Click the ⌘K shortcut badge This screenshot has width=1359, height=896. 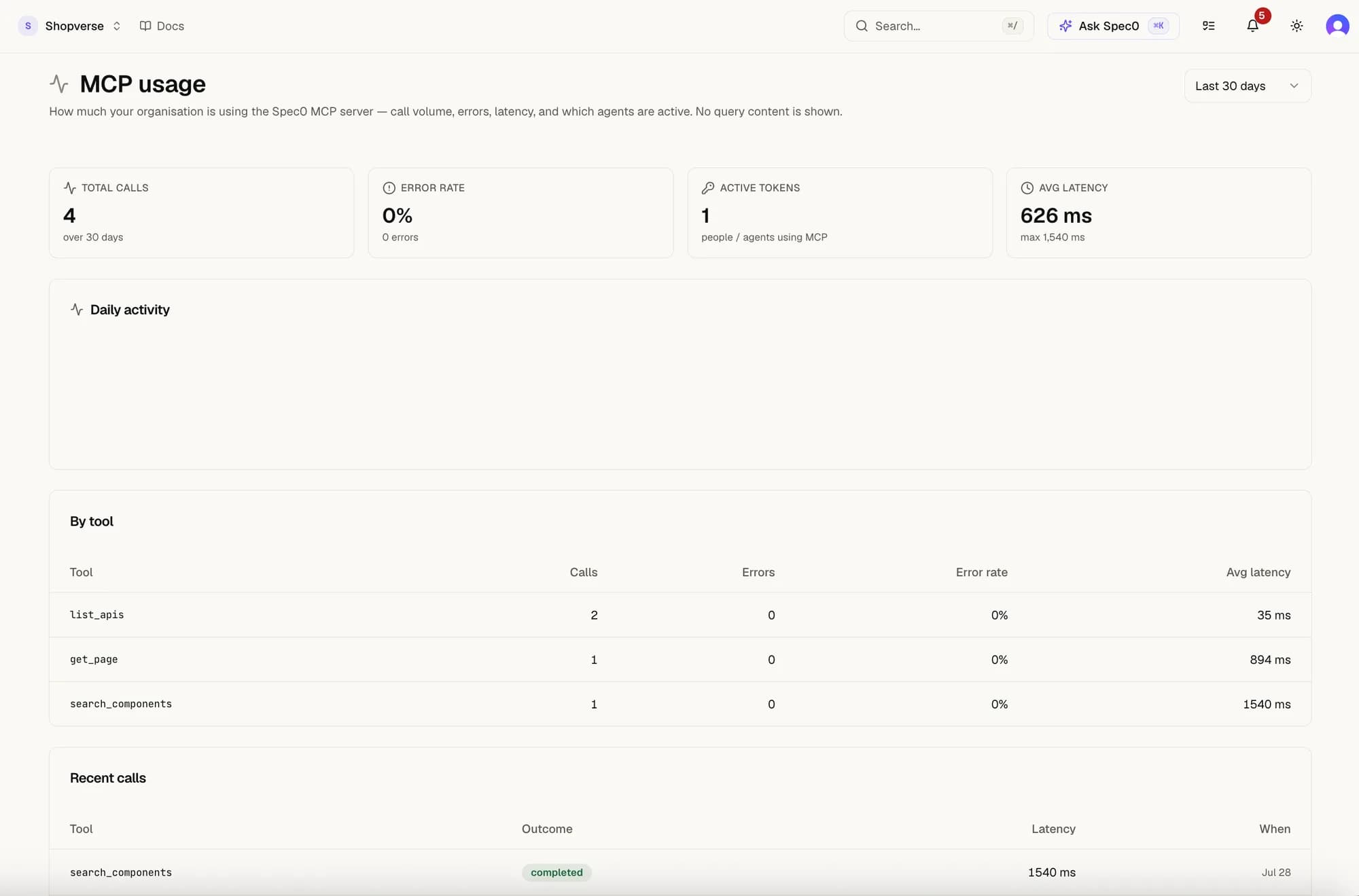coord(1158,26)
